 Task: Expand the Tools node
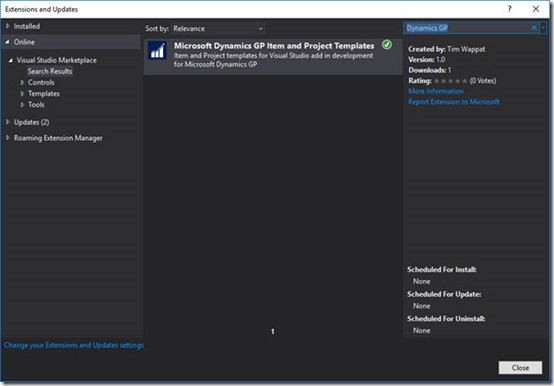(22, 105)
